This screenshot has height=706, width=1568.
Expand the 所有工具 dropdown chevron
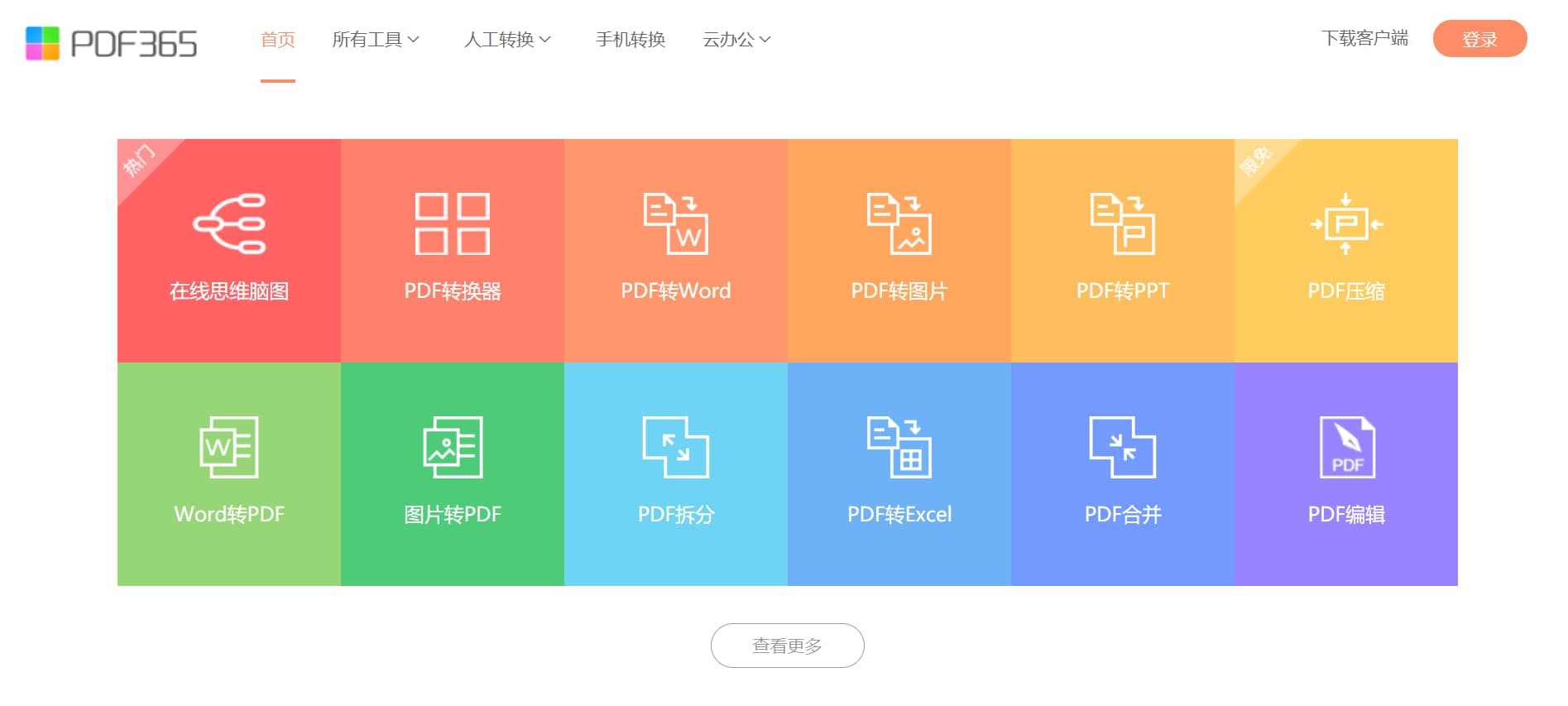[x=414, y=40]
